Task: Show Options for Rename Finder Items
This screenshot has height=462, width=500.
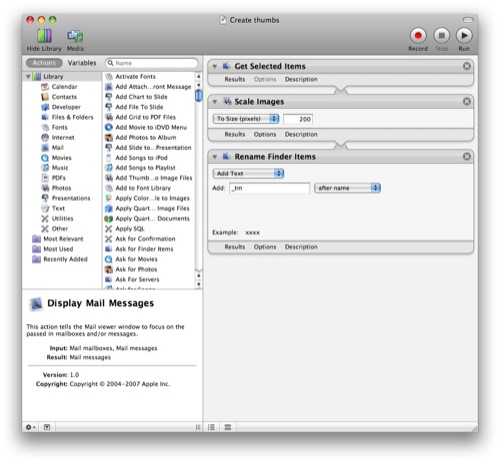Action: 265,247
